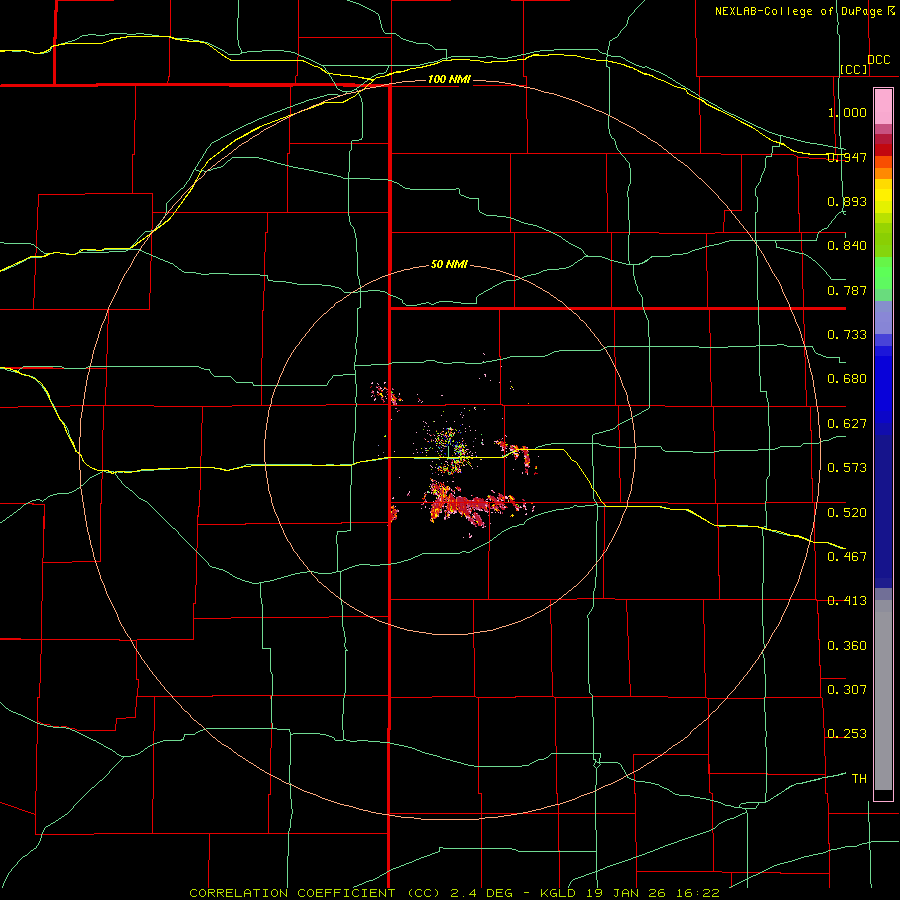This screenshot has width=900, height=900.
Task: Click the 0.253 scale value
Action: click(847, 734)
